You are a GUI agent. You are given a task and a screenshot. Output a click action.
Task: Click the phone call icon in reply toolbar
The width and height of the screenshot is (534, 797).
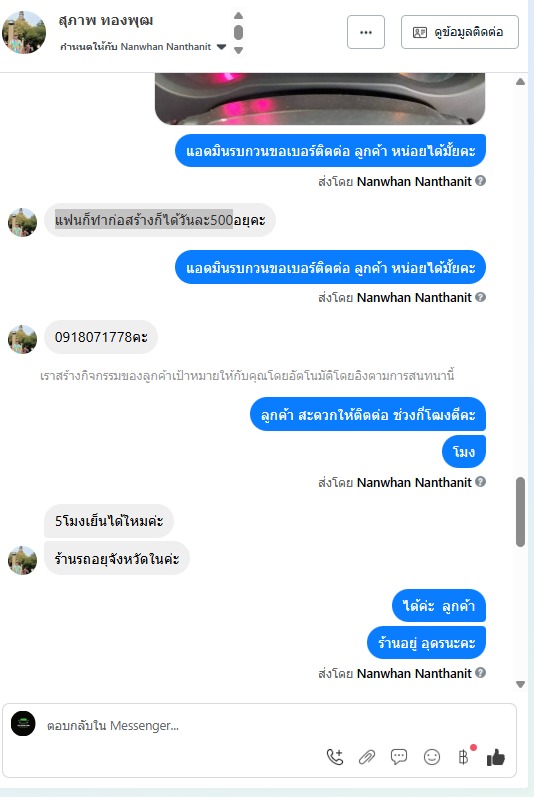(x=335, y=757)
